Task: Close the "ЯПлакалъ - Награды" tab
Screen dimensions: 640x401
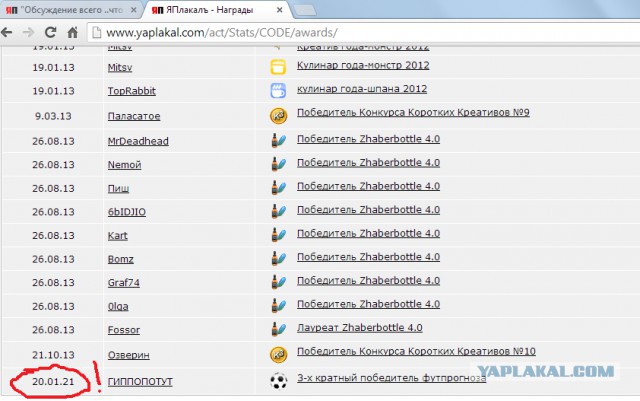Action: coord(280,10)
